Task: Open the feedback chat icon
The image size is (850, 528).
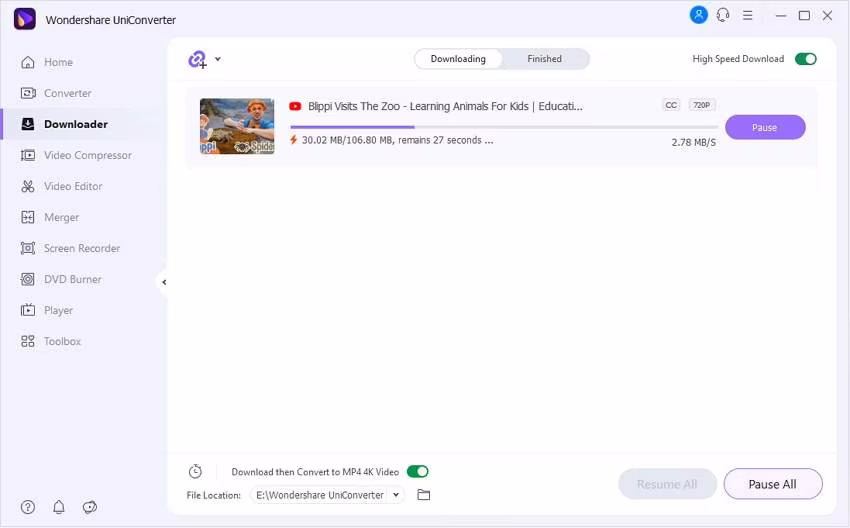Action: tap(89, 507)
